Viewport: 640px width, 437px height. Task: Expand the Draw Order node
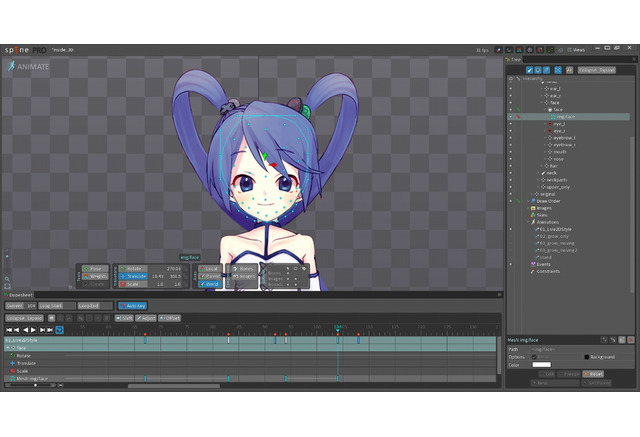click(x=528, y=201)
